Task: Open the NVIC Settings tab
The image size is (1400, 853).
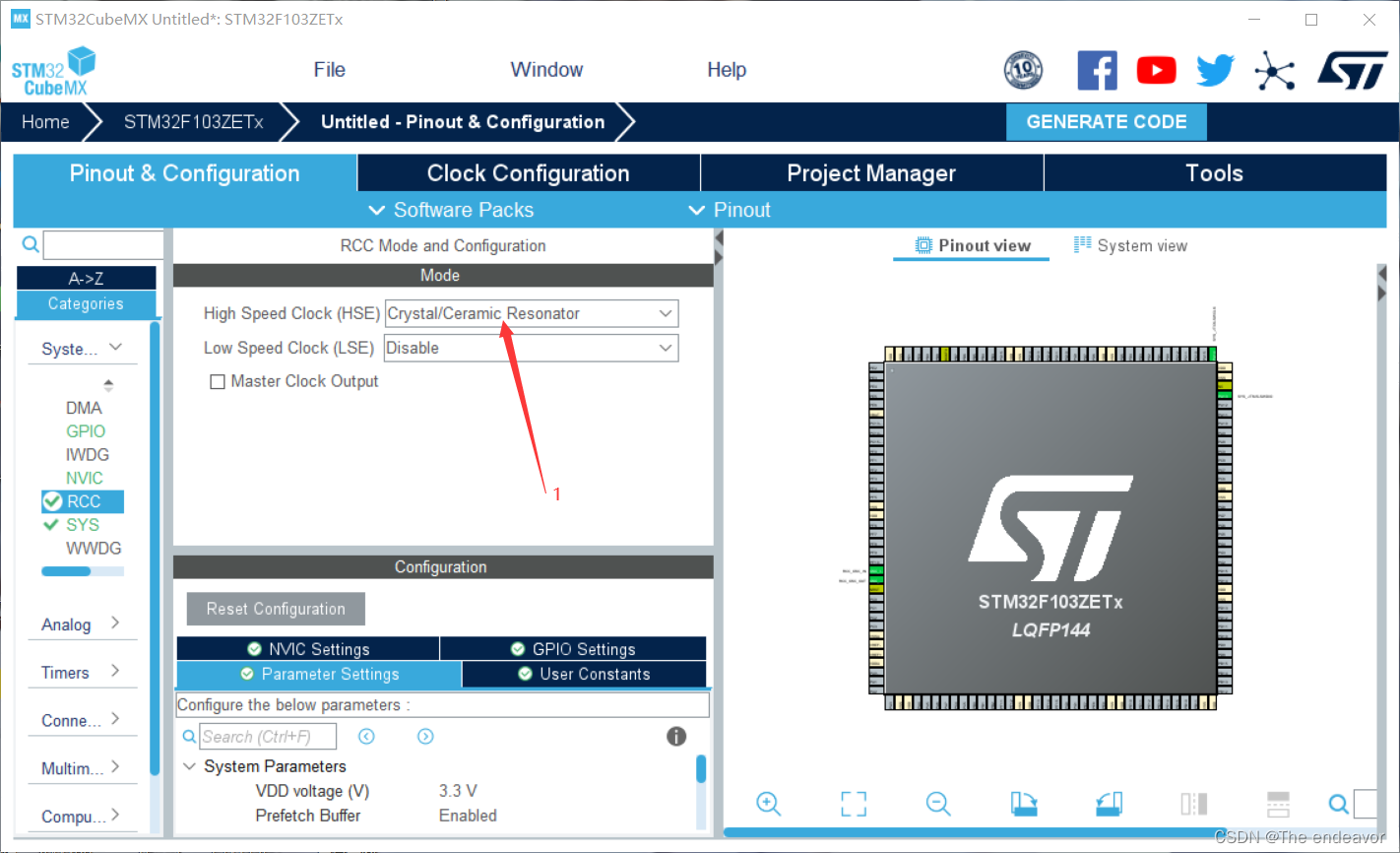Action: click(x=308, y=649)
